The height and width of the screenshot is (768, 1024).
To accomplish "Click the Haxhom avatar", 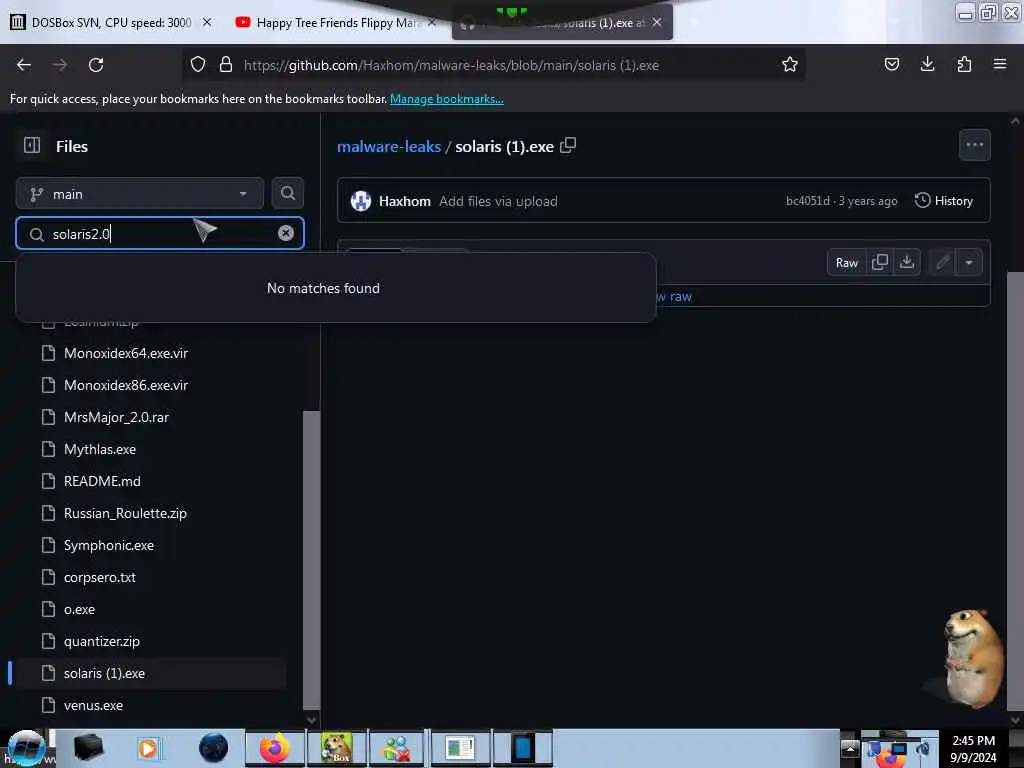I will (360, 200).
